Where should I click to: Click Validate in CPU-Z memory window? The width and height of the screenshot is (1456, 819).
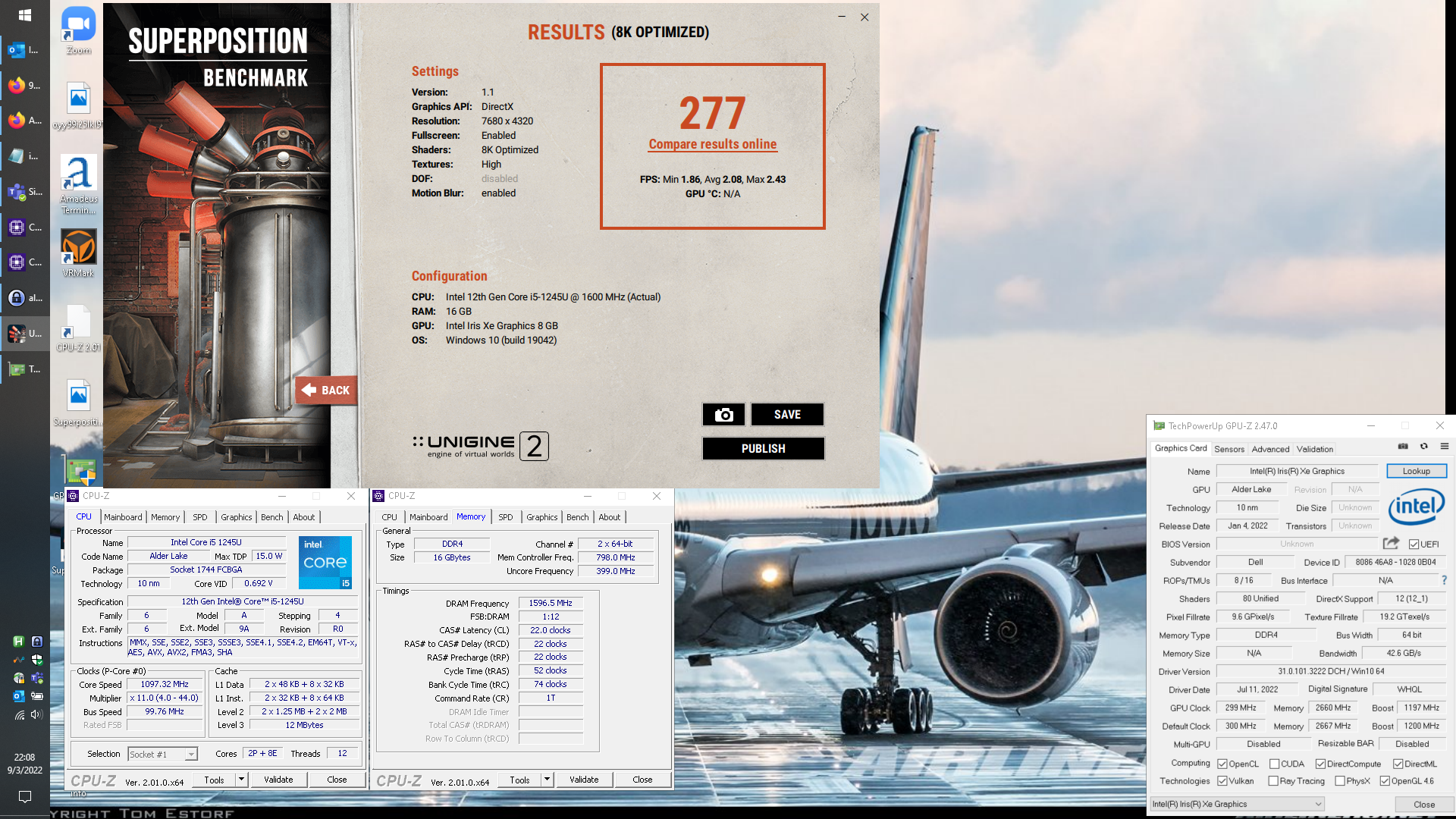pyautogui.click(x=584, y=779)
